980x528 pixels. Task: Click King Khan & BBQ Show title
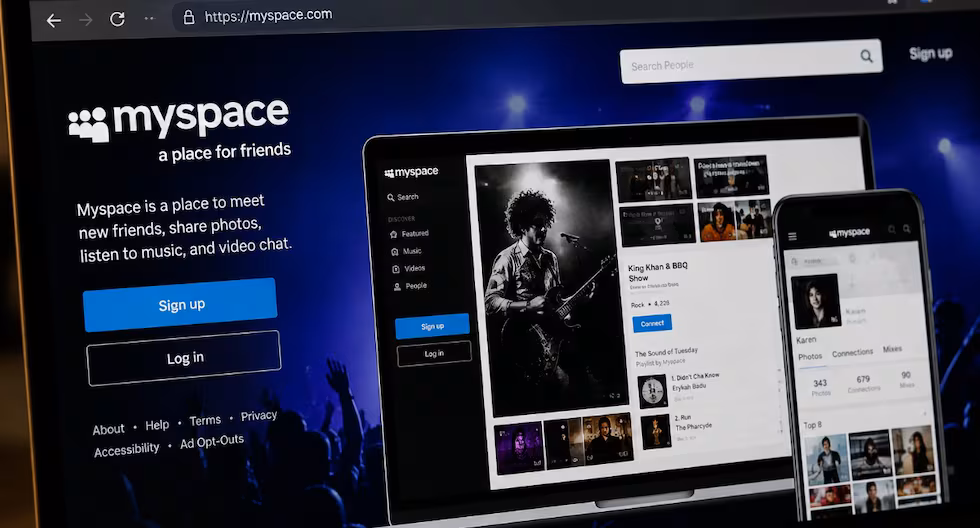click(658, 272)
